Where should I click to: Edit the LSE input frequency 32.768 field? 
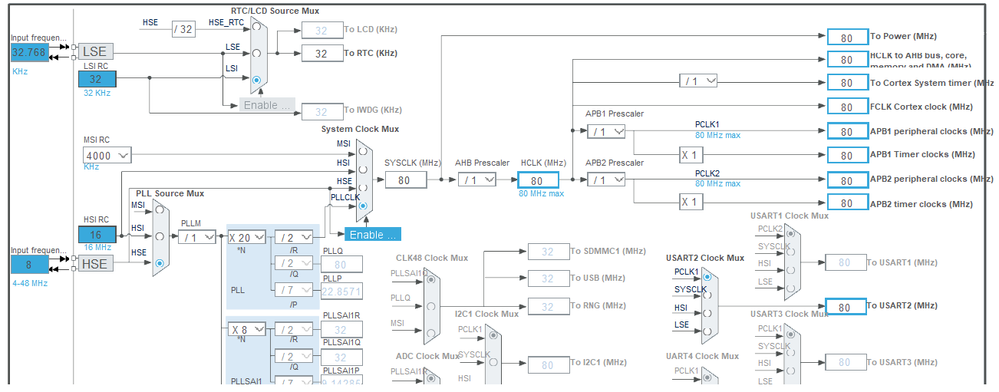29,52
